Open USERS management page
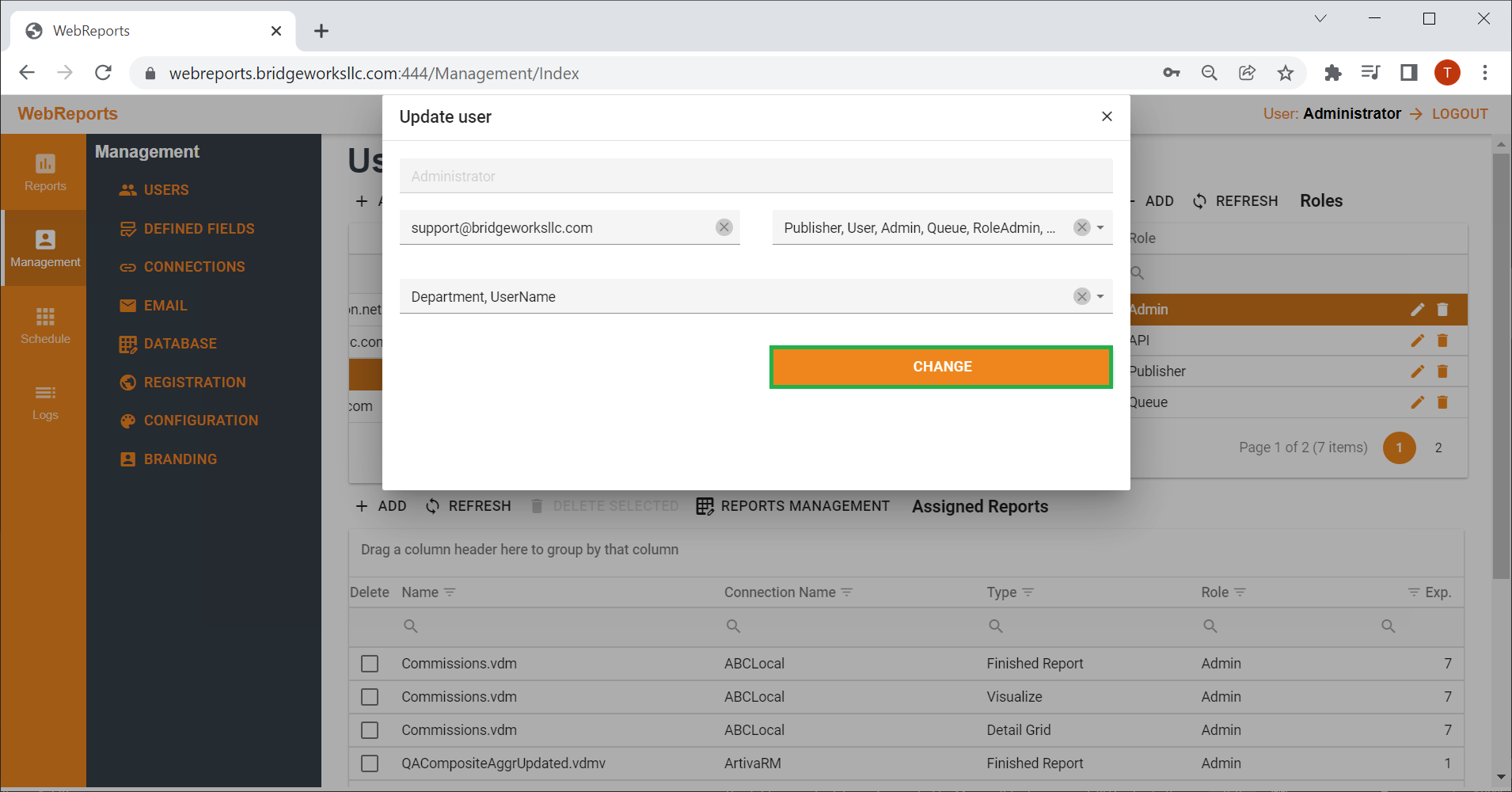The height and width of the screenshot is (792, 1512). point(154,190)
